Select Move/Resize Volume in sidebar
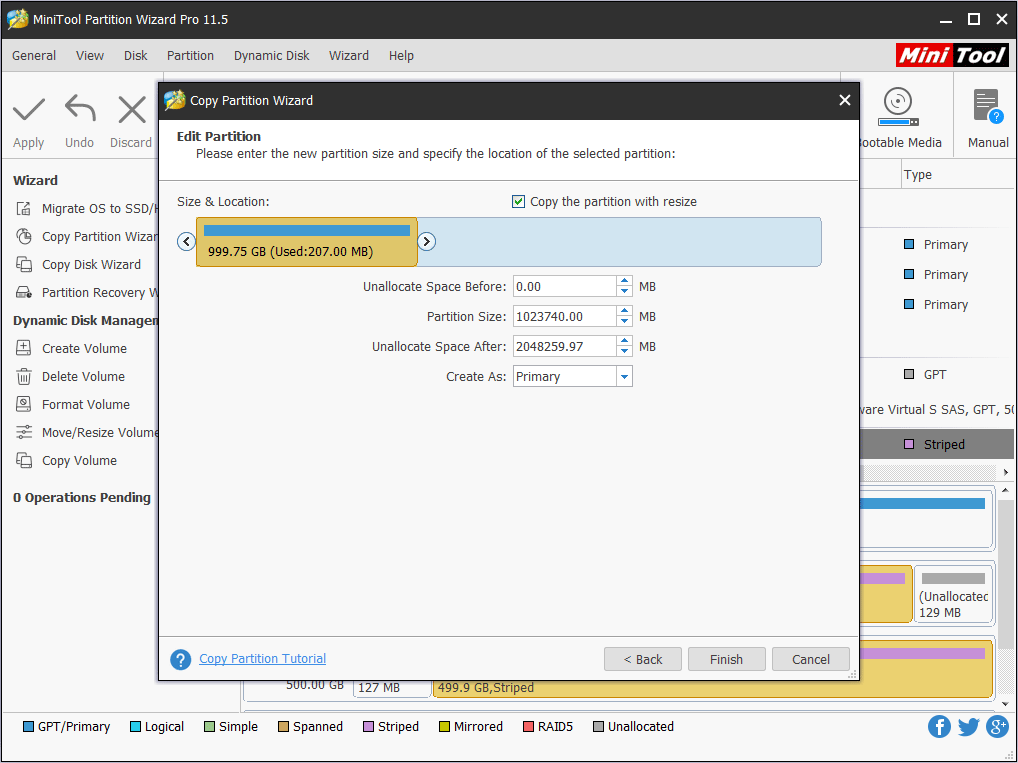The height and width of the screenshot is (763, 1018). pos(86,432)
